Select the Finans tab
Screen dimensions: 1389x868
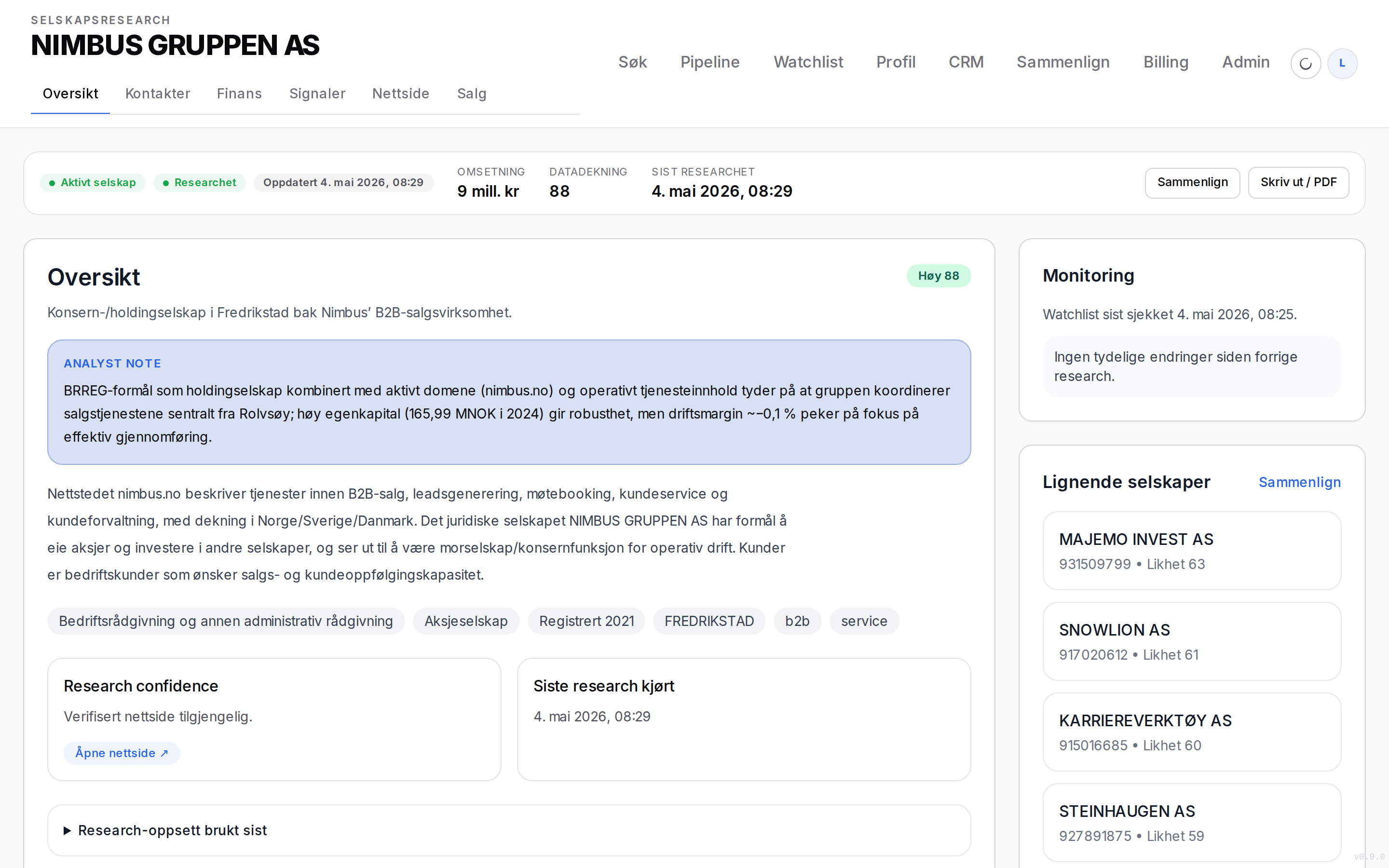[x=239, y=94]
